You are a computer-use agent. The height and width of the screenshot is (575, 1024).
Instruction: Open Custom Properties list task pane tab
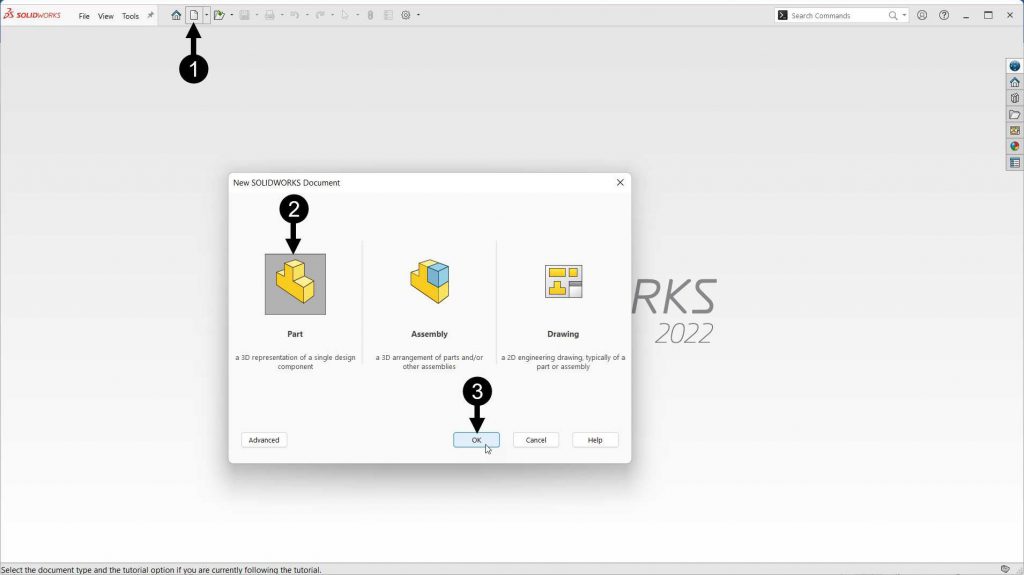click(1014, 163)
